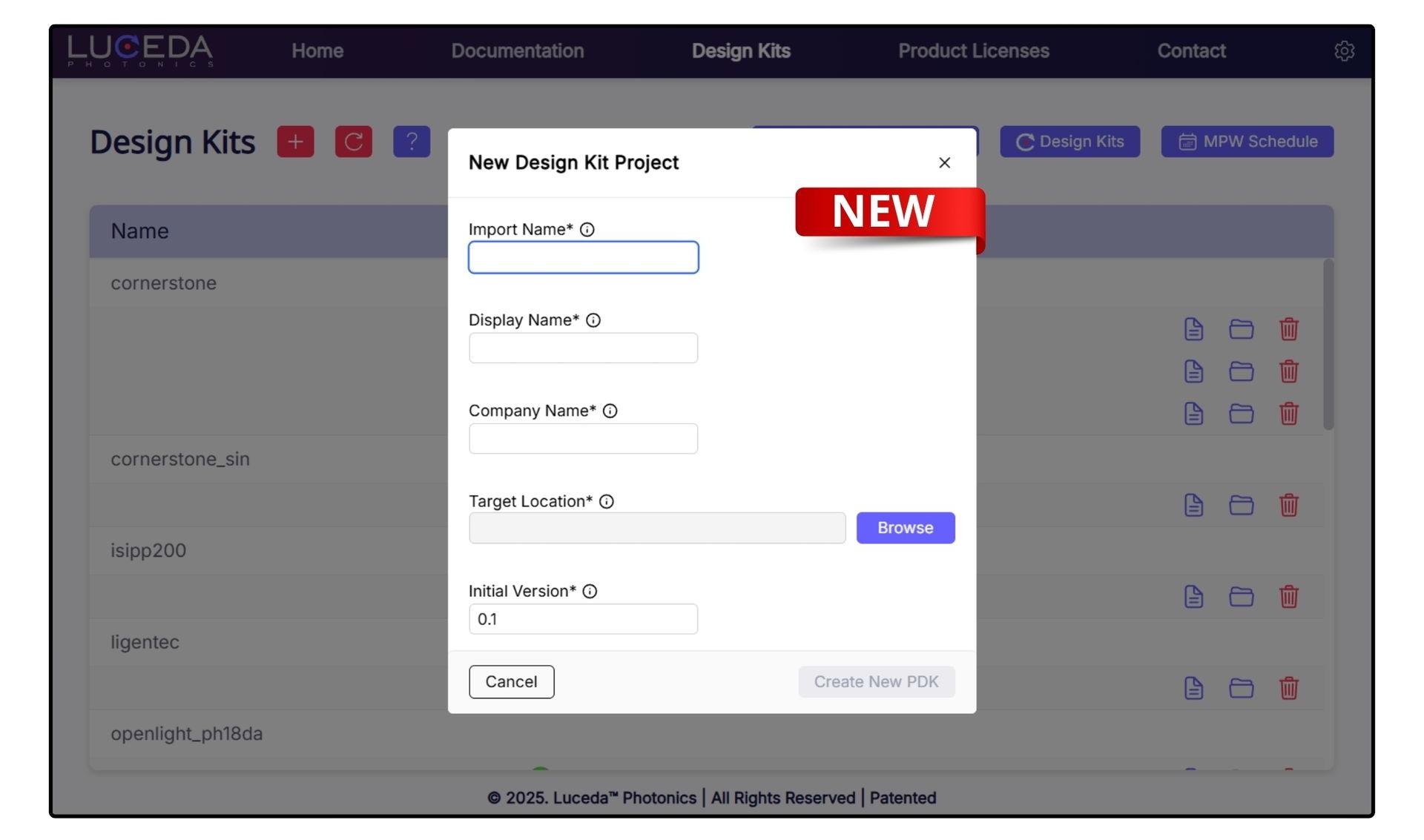The image size is (1424, 840).
Task: Click the info icon beside Import Name
Action: pyautogui.click(x=587, y=230)
